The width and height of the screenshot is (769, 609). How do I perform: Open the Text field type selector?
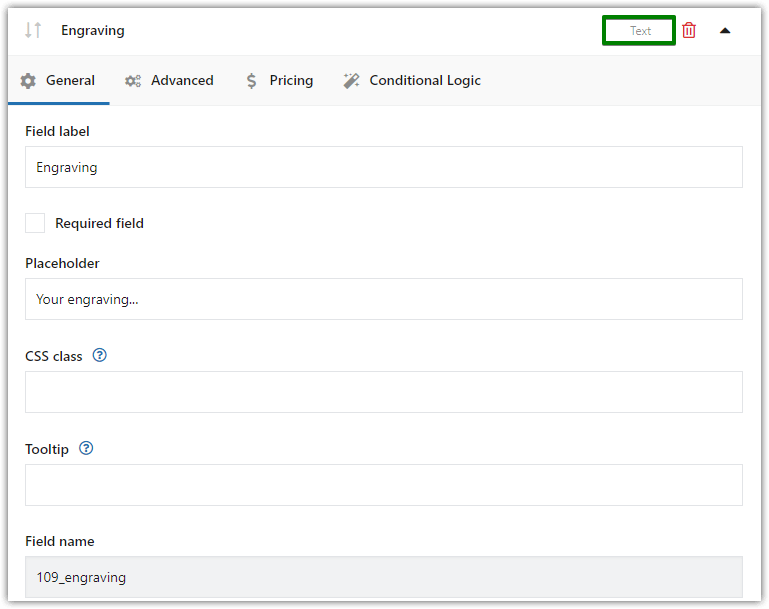tap(639, 30)
